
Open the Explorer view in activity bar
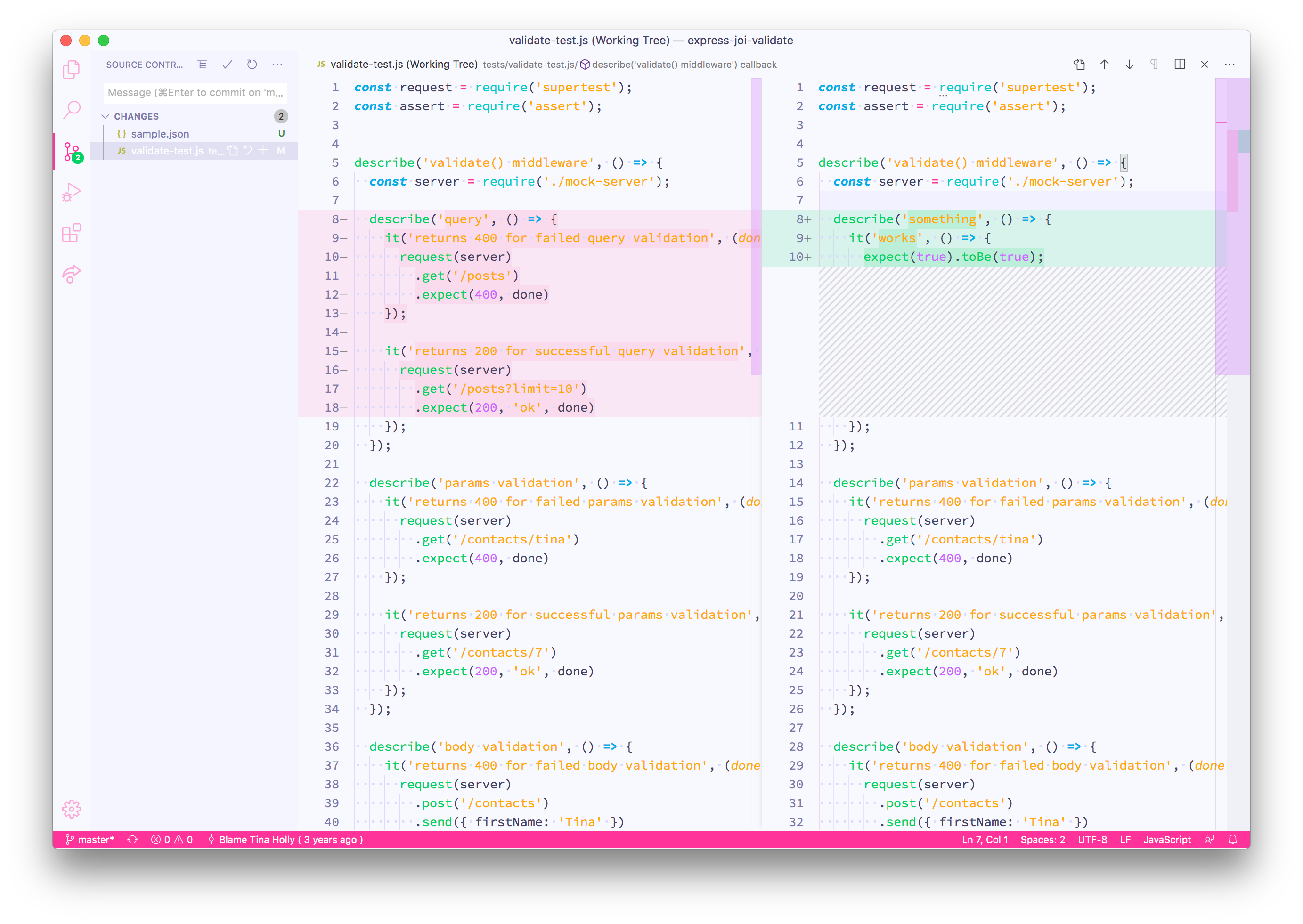click(x=72, y=70)
